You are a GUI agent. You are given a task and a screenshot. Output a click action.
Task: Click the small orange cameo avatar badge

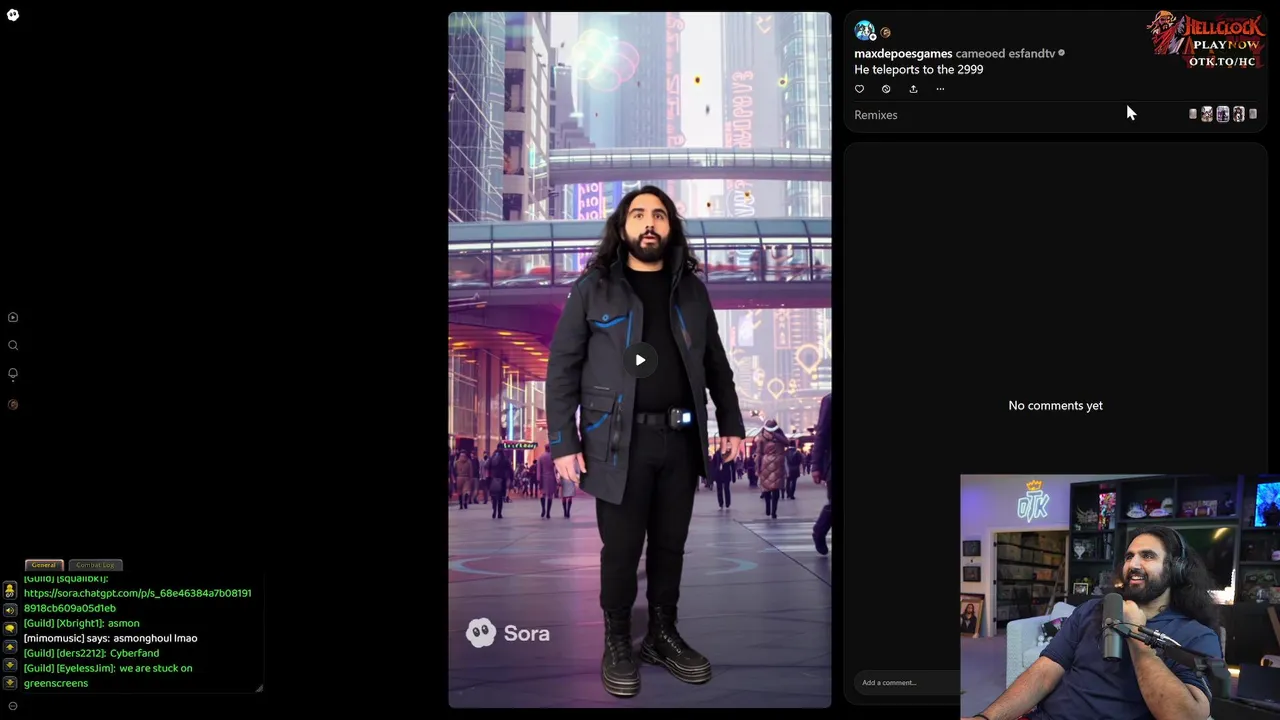[885, 33]
